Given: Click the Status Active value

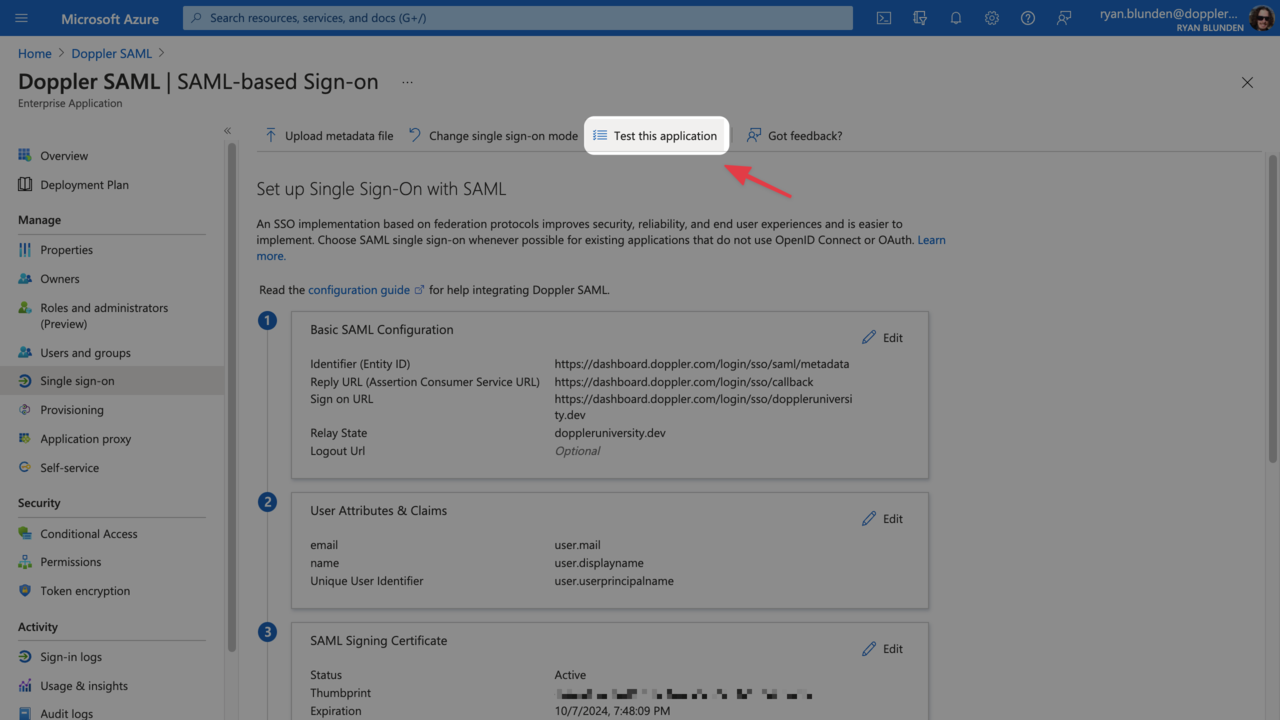Looking at the screenshot, I should coord(571,675).
